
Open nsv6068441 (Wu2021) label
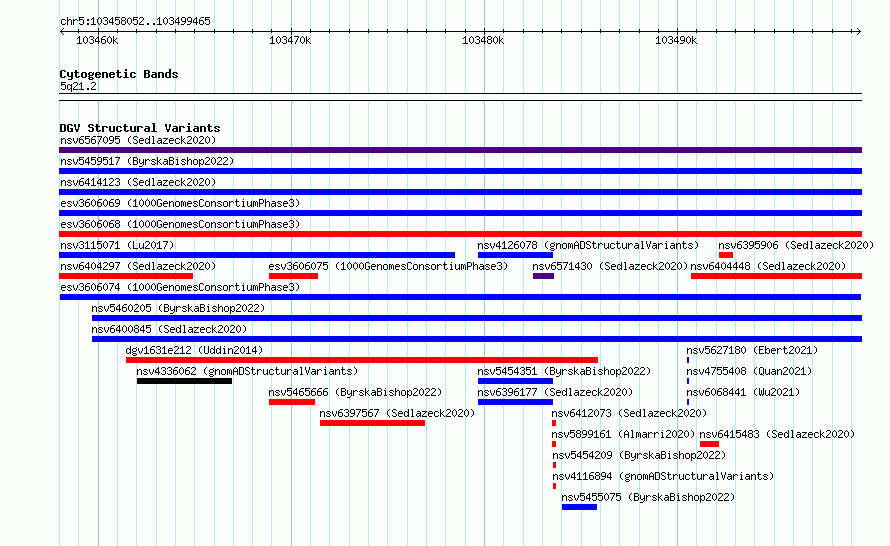click(743, 392)
